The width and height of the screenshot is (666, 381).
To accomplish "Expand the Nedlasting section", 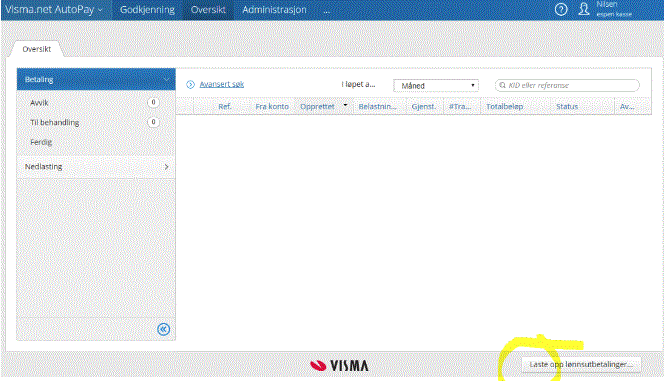I will (96, 167).
